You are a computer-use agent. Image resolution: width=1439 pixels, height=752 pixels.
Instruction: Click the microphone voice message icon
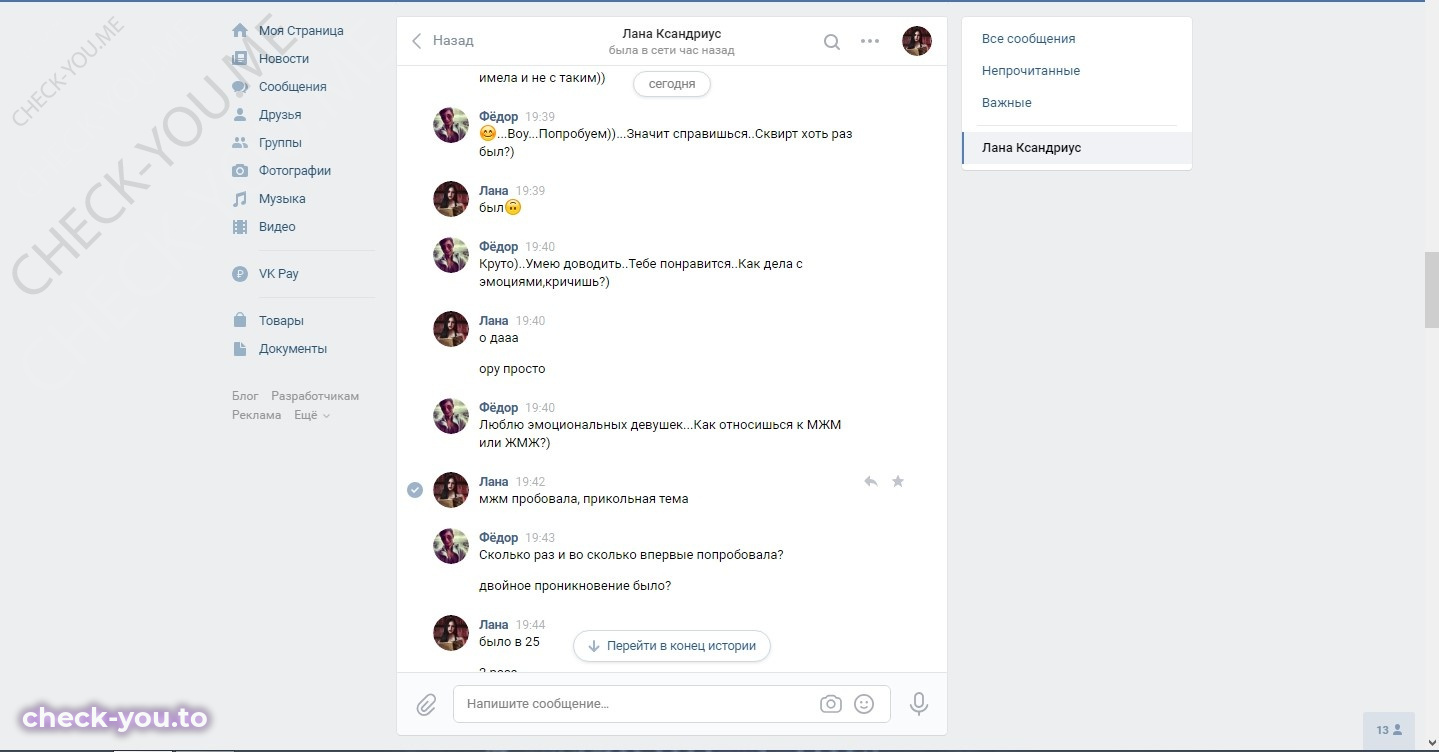tap(919, 704)
